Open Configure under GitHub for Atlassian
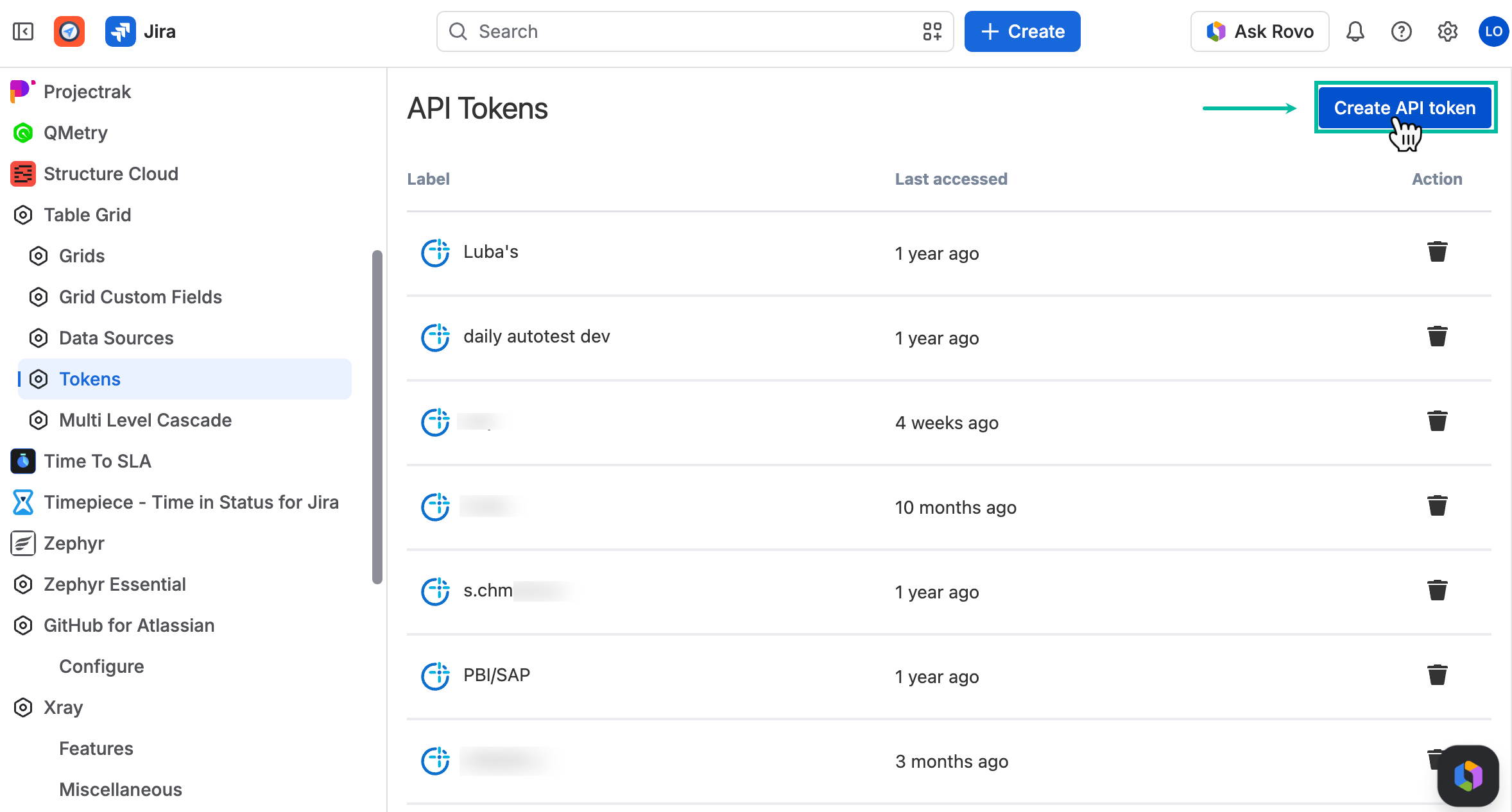Viewport: 1512px width, 812px height. pos(101,666)
